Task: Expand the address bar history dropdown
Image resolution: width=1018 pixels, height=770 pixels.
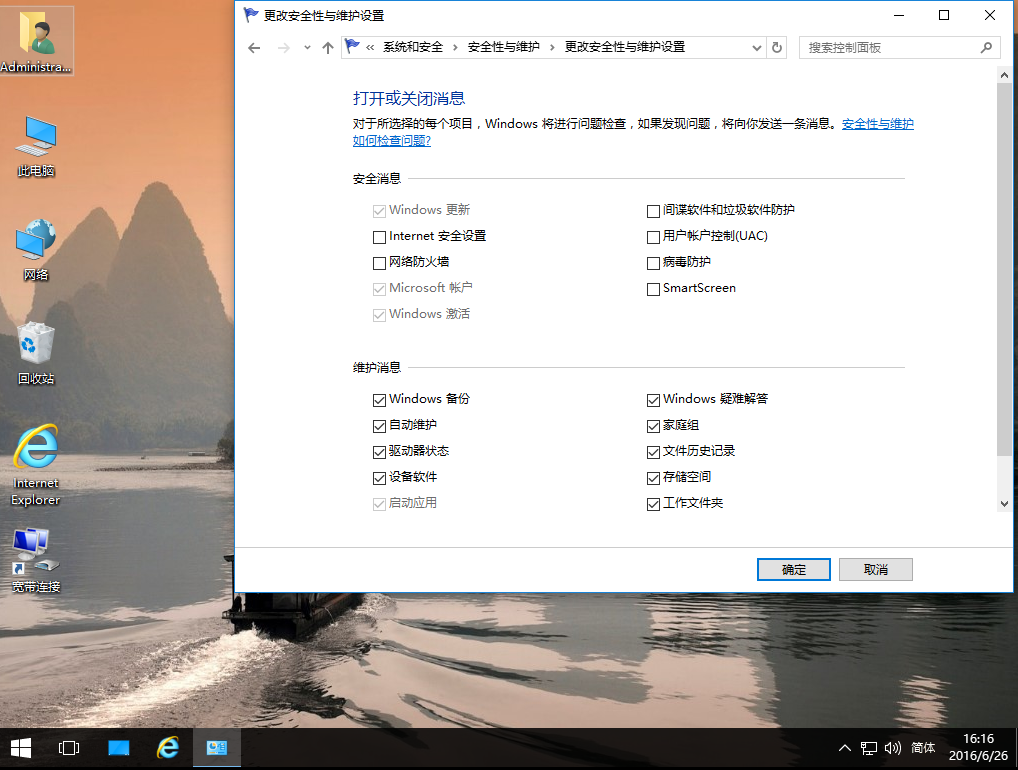Action: tap(756, 47)
